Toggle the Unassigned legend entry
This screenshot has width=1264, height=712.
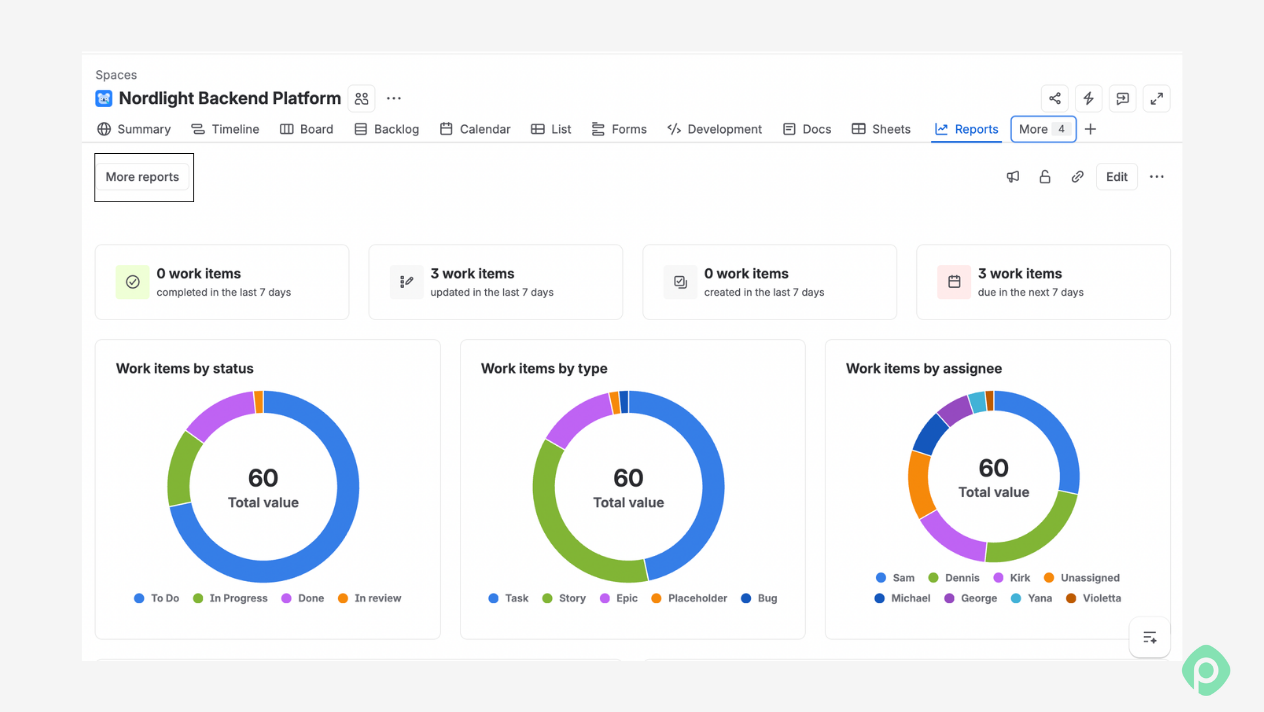1082,578
